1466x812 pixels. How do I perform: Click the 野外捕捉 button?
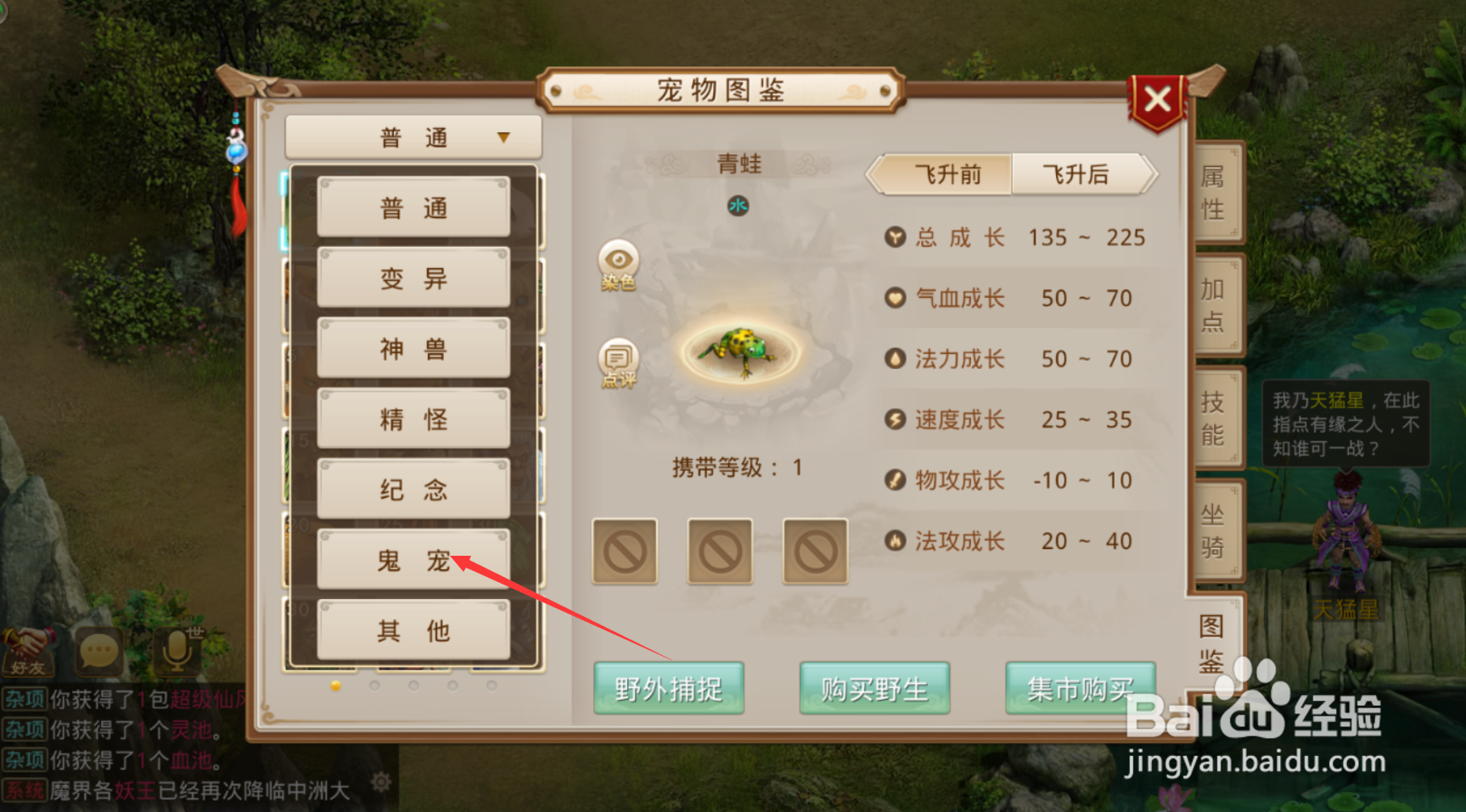coord(669,688)
